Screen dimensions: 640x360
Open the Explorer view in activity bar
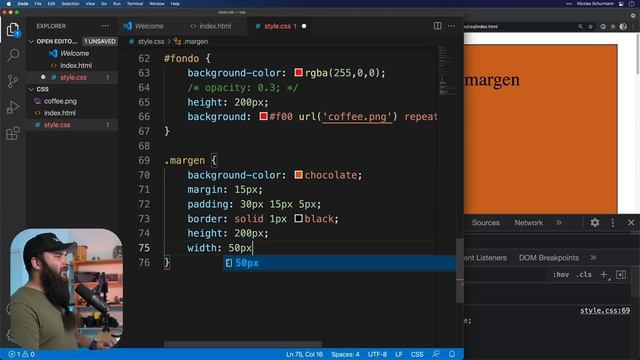click(13, 29)
